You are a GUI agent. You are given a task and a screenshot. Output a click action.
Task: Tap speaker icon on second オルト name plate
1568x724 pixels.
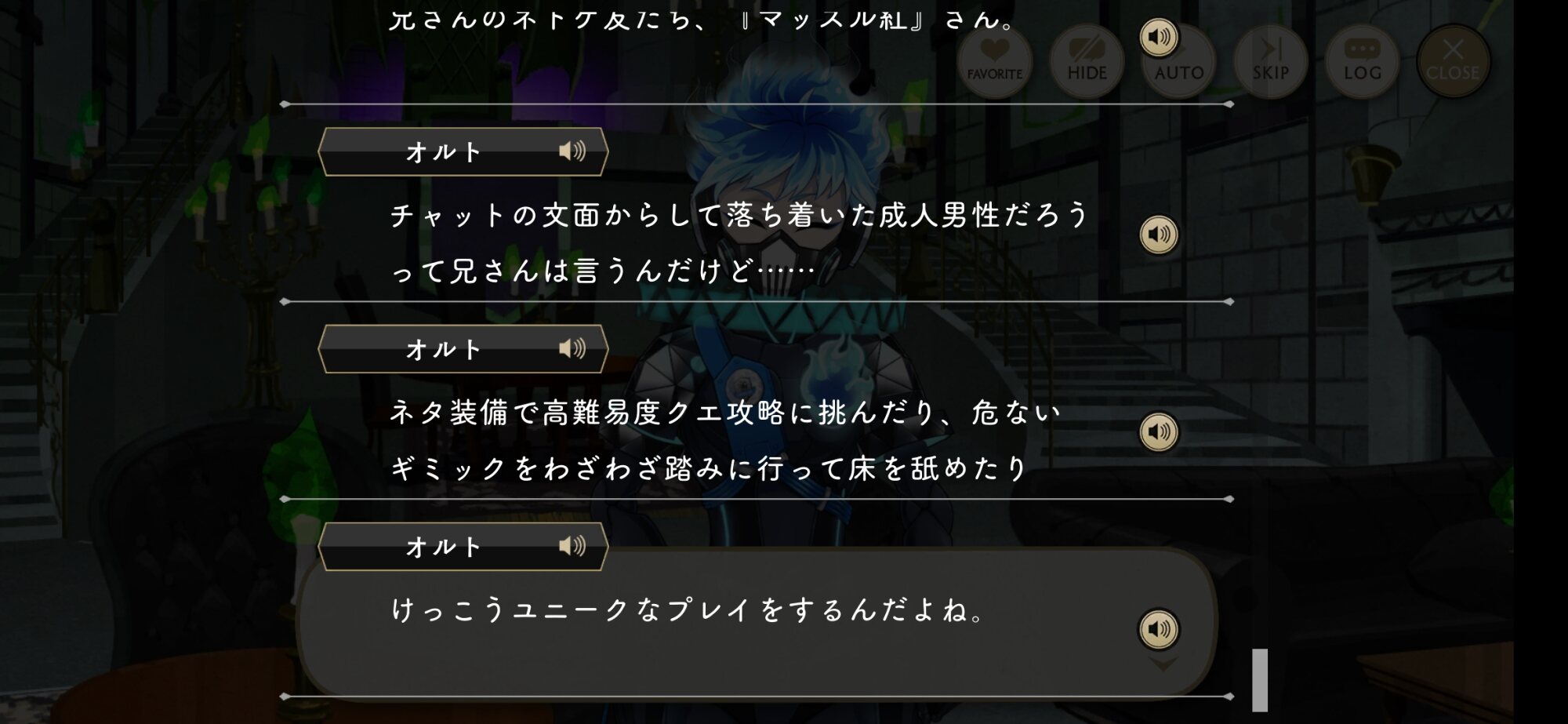coord(572,348)
